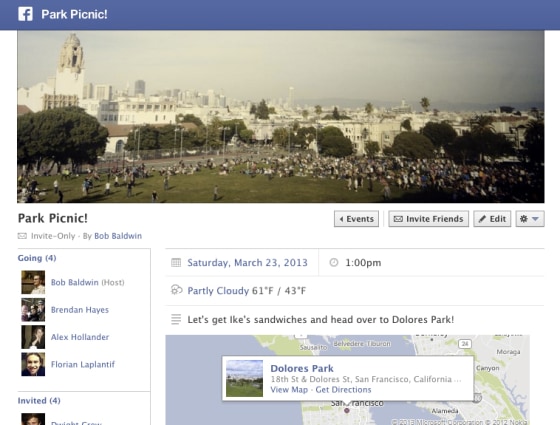Click the description lines icon
This screenshot has height=425, width=560.
(x=176, y=319)
